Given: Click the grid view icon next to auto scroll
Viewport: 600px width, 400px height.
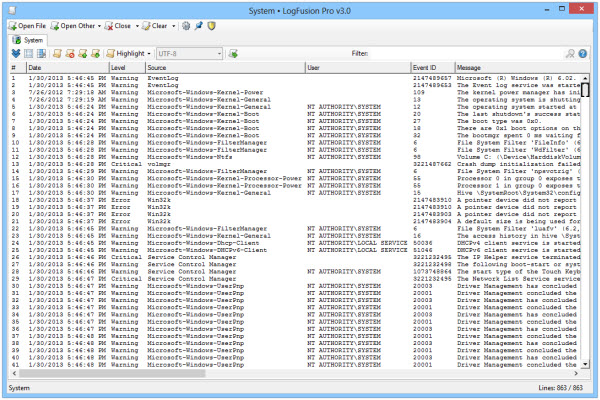Looking at the screenshot, I should pos(28,53).
